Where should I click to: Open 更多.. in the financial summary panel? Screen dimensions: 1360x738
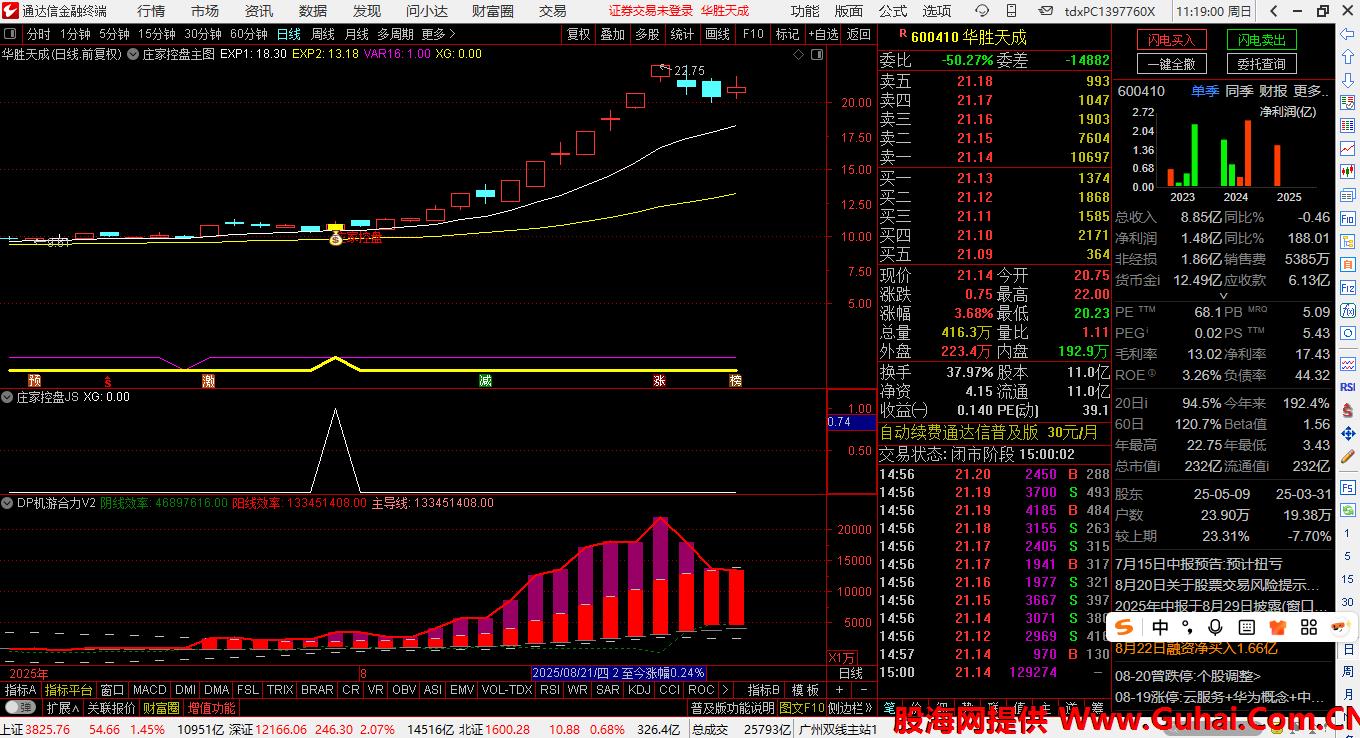pyautogui.click(x=1308, y=91)
